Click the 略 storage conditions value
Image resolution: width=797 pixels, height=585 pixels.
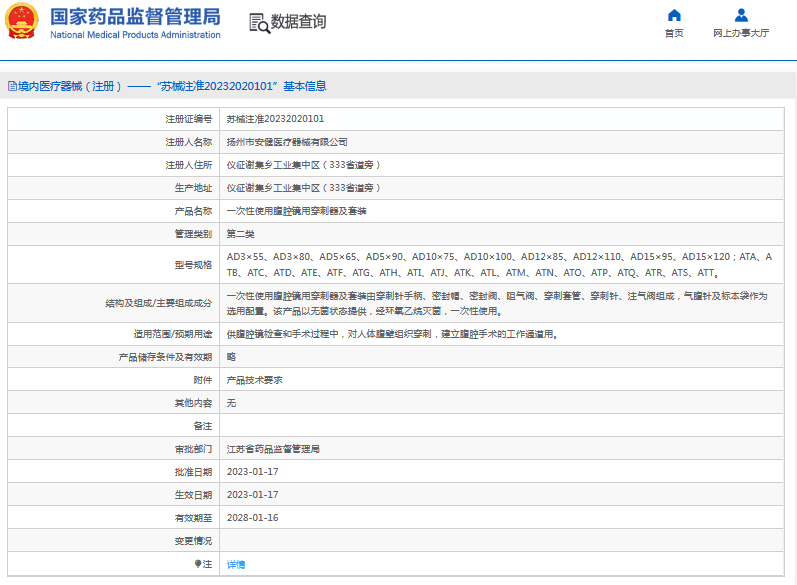[x=231, y=357]
